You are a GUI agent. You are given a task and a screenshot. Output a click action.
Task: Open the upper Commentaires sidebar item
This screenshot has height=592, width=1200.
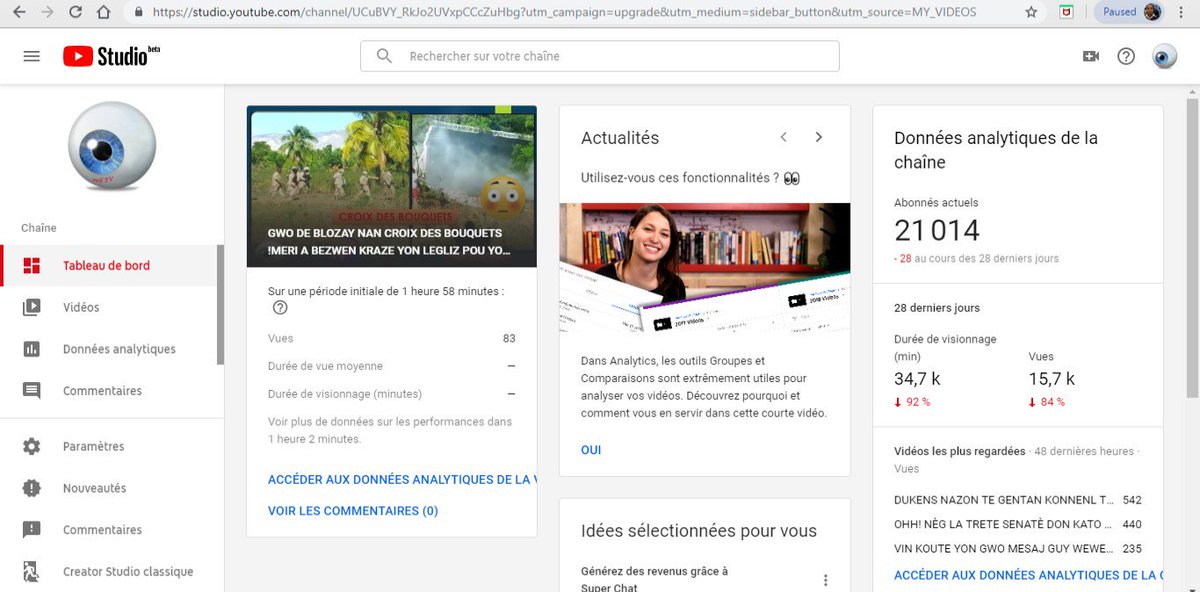click(110, 391)
